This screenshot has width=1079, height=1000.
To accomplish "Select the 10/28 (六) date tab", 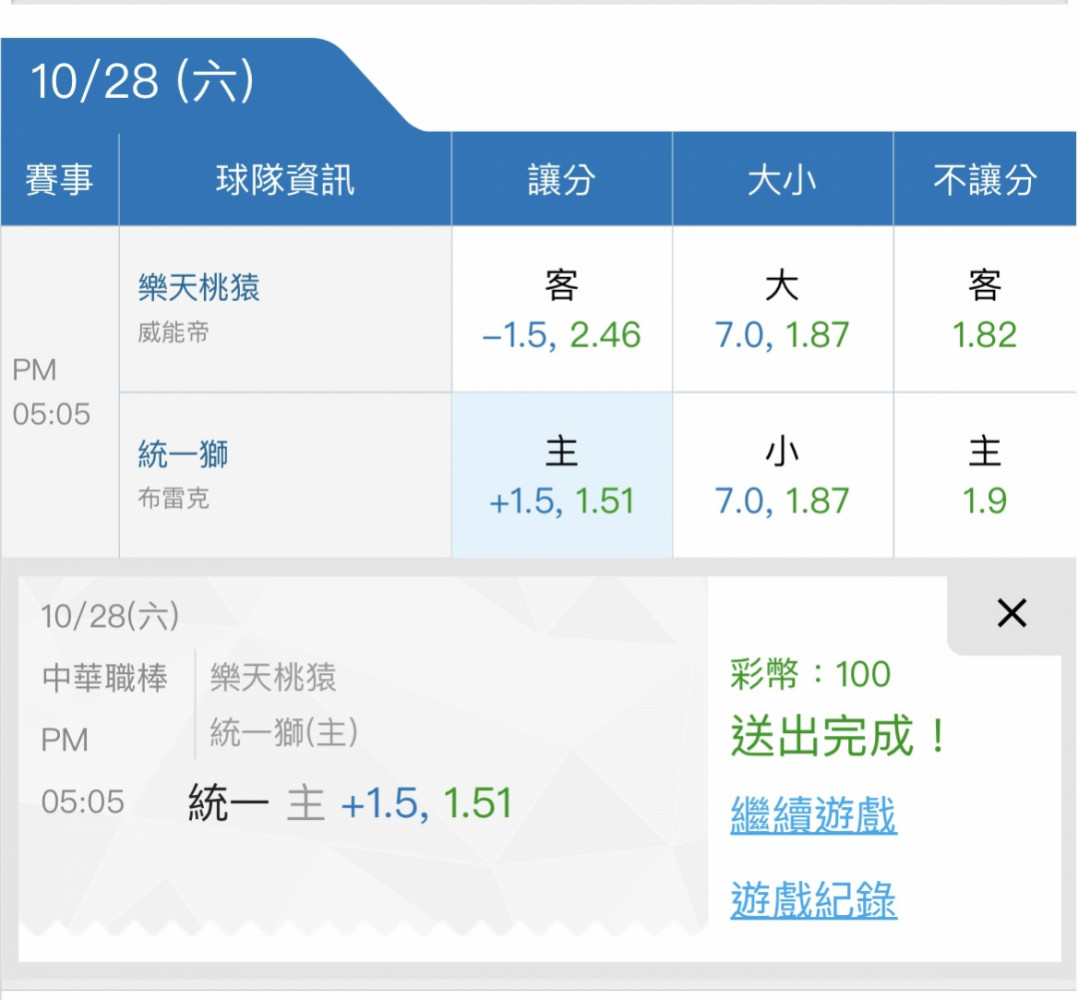I will click(x=142, y=81).
